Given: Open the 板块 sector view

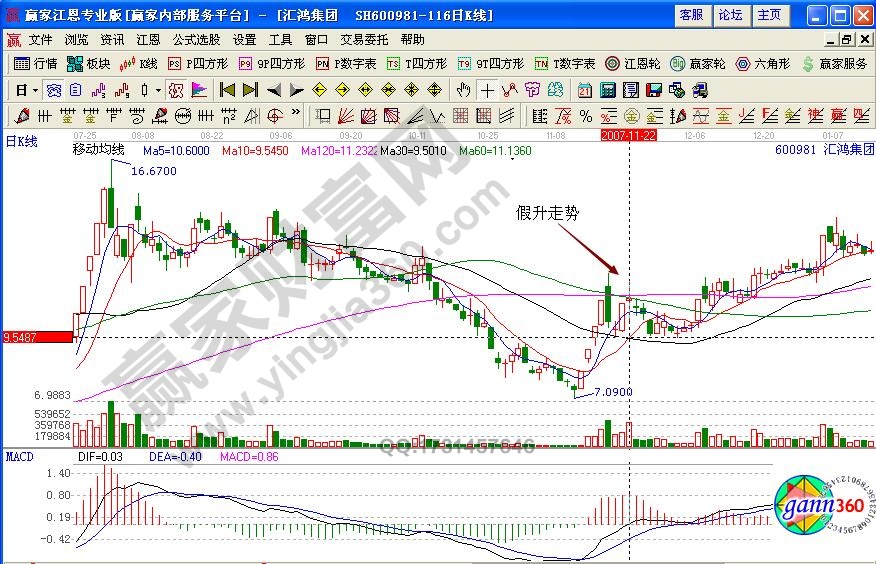Looking at the screenshot, I should (x=88, y=63).
